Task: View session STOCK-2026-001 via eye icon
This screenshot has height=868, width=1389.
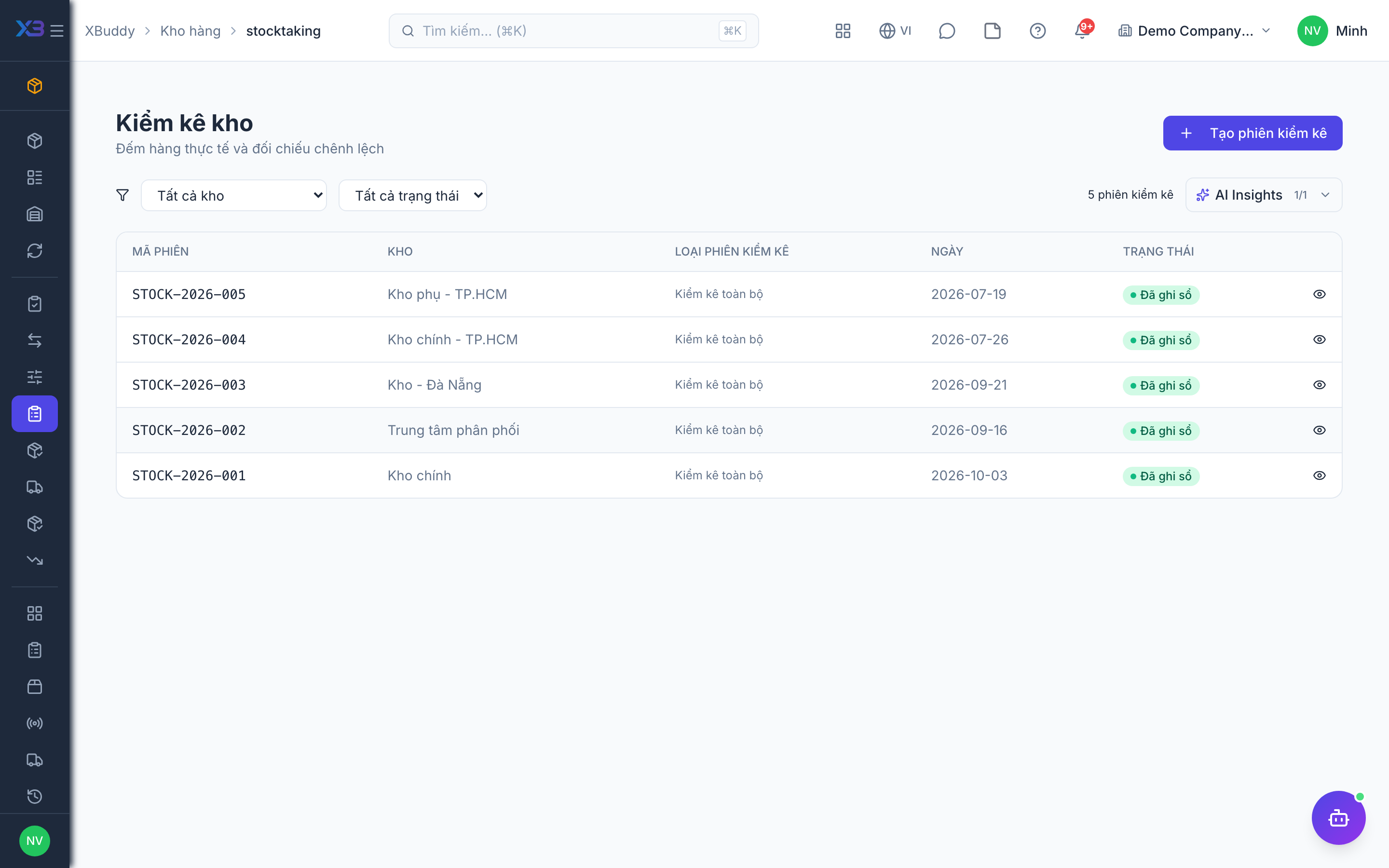Action: 1319,476
